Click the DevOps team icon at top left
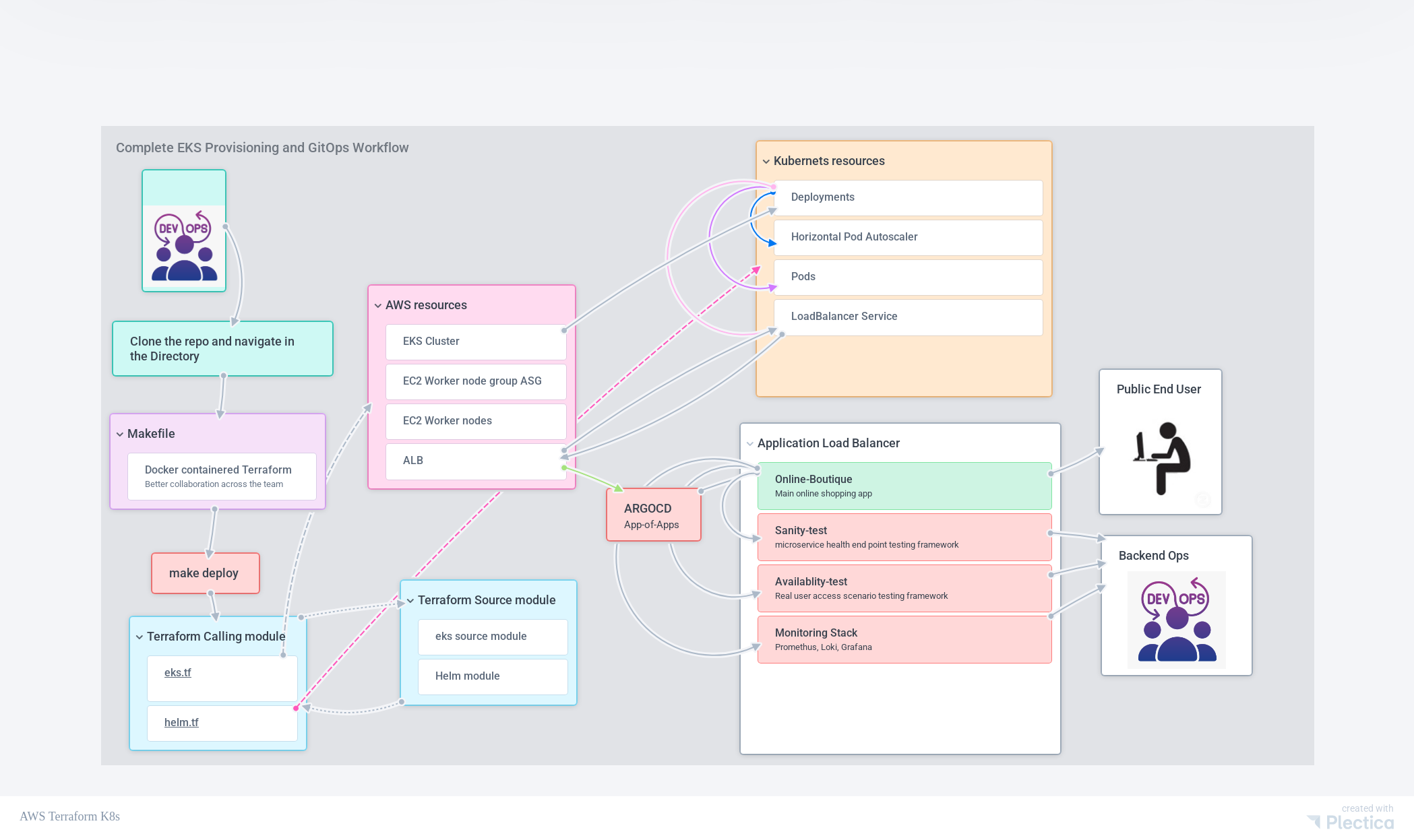The width and height of the screenshot is (1414, 840). pyautogui.click(x=184, y=246)
